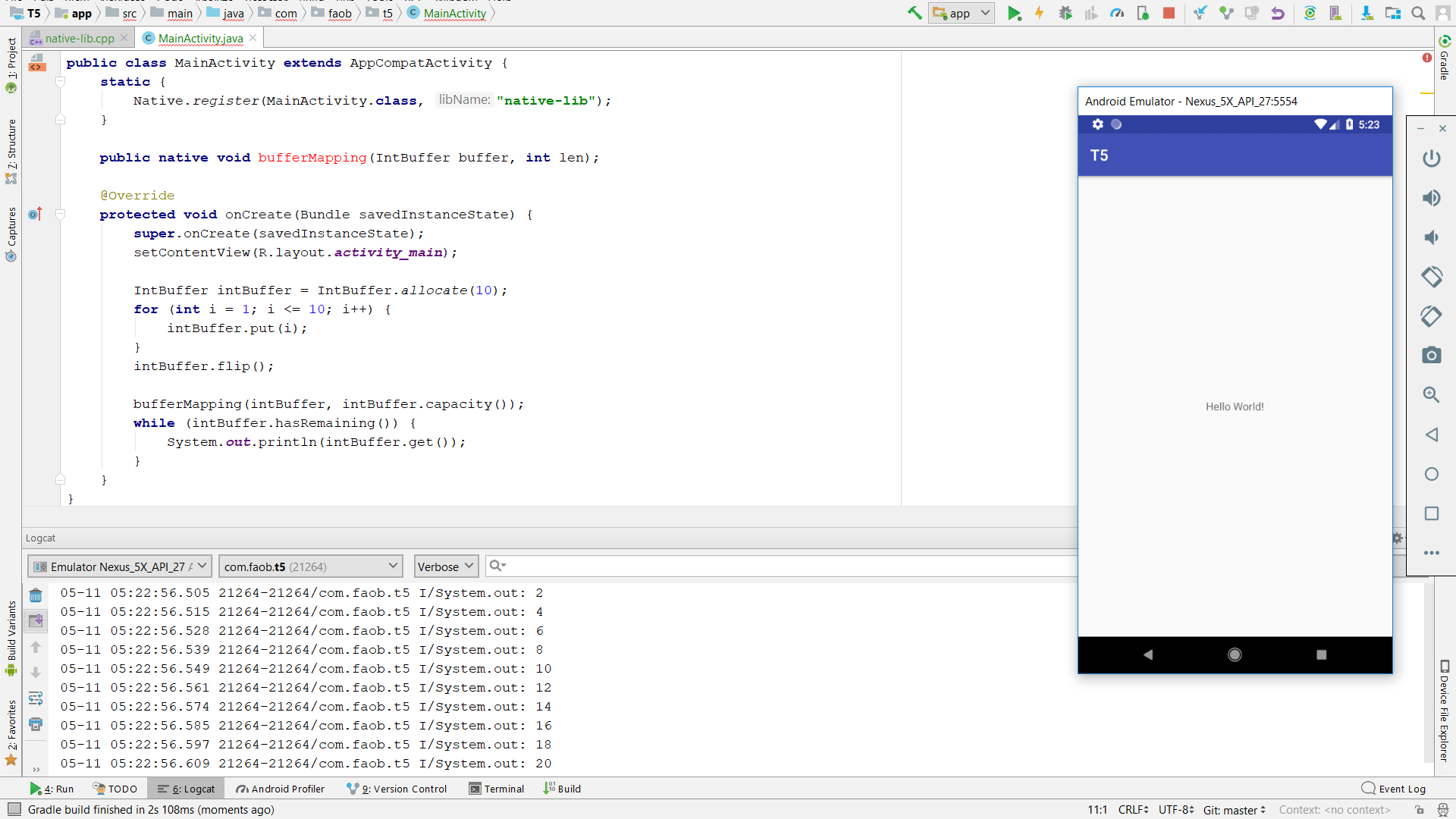Click the Debug app bug icon
1456x819 pixels.
pos(1065,13)
